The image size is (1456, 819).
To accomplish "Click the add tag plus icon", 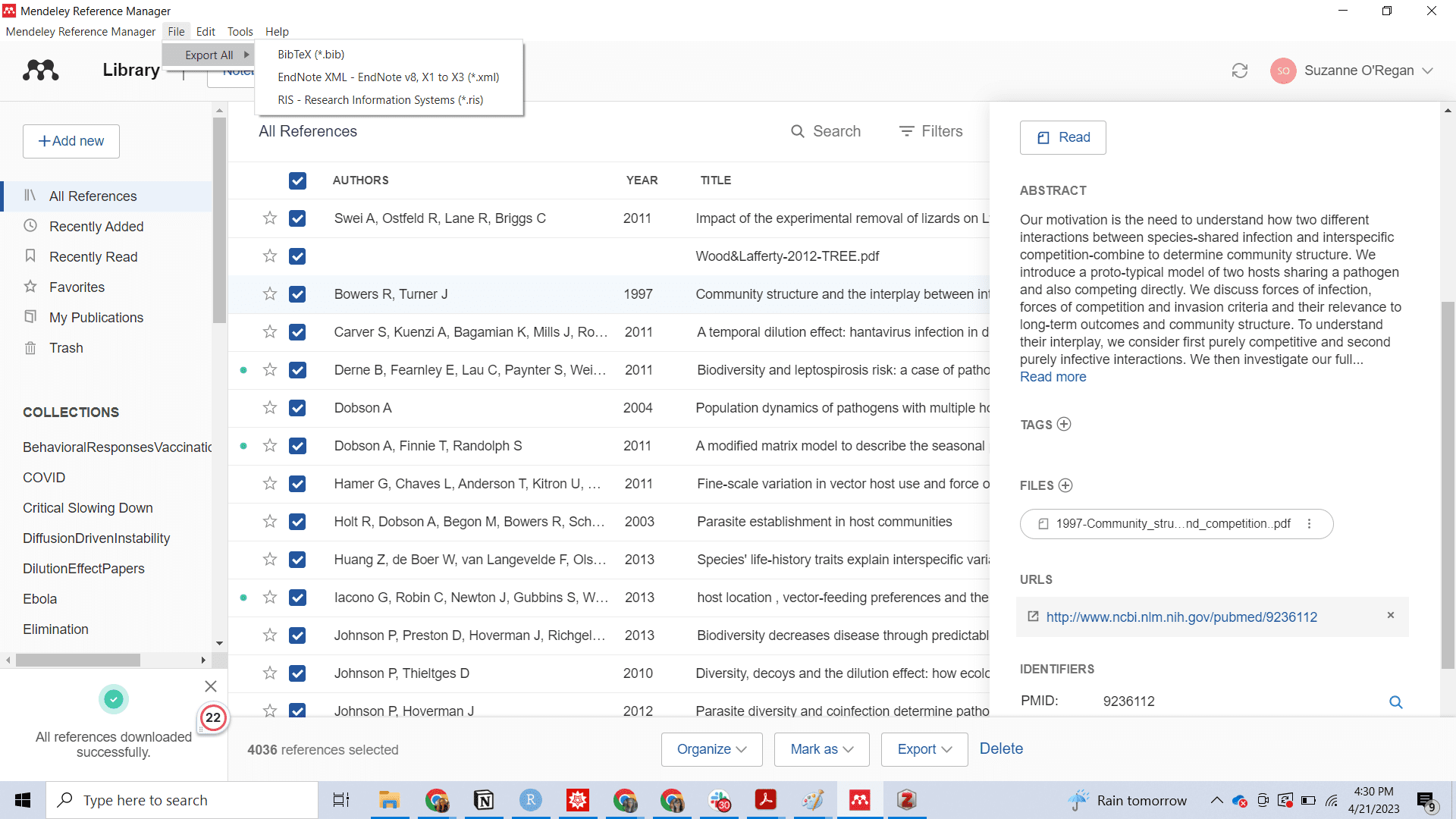I will click(1064, 425).
